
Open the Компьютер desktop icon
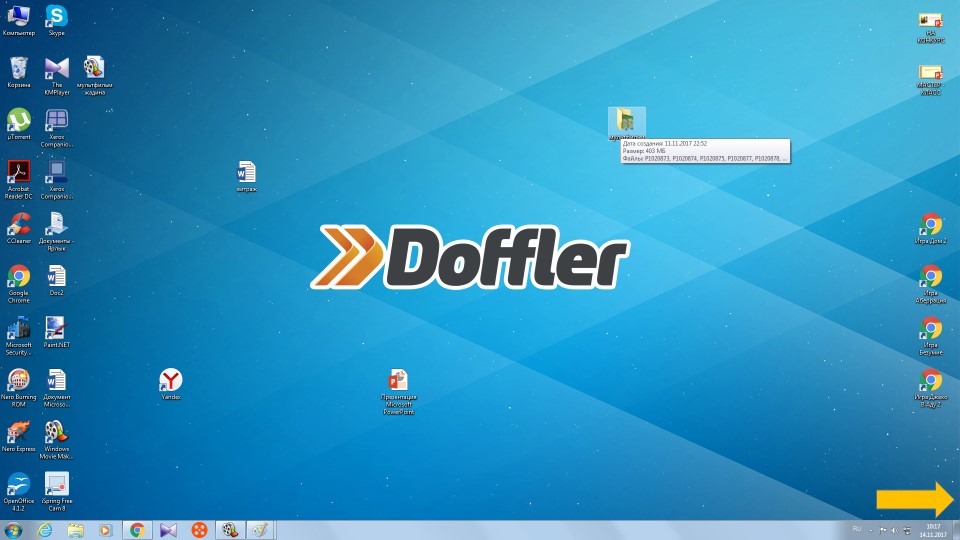click(x=18, y=20)
